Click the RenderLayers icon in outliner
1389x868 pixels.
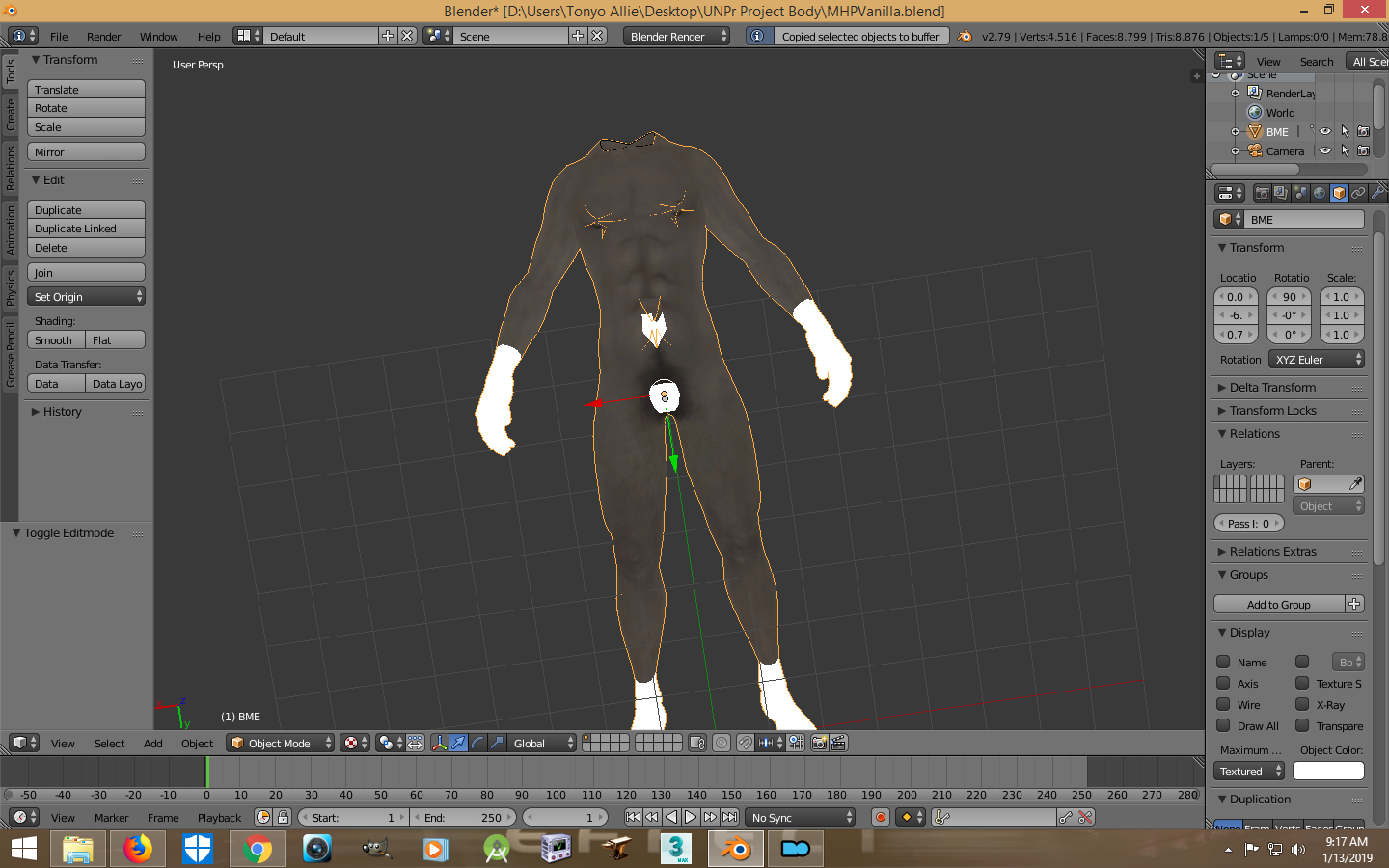[x=1255, y=94]
